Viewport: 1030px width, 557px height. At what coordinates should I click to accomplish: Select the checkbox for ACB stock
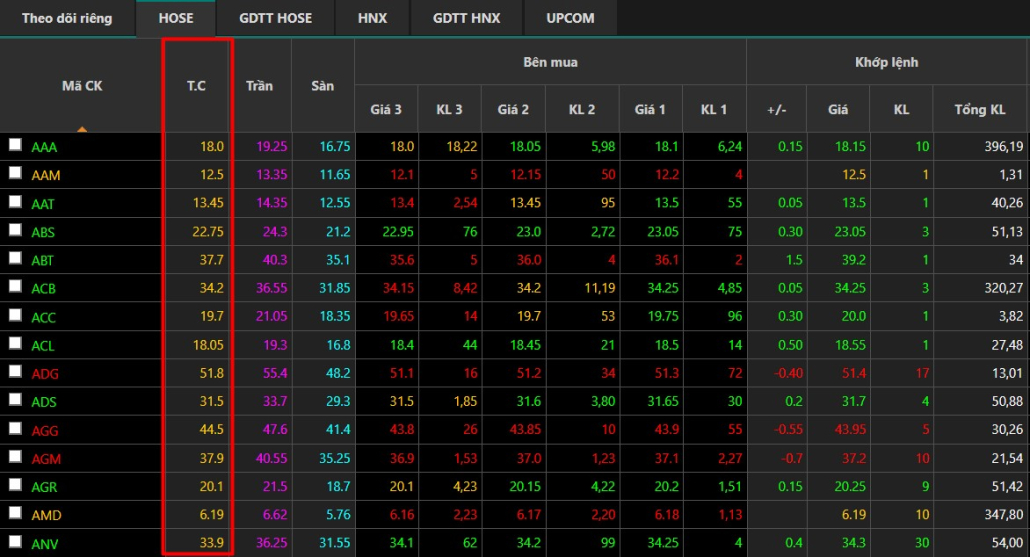[15, 287]
